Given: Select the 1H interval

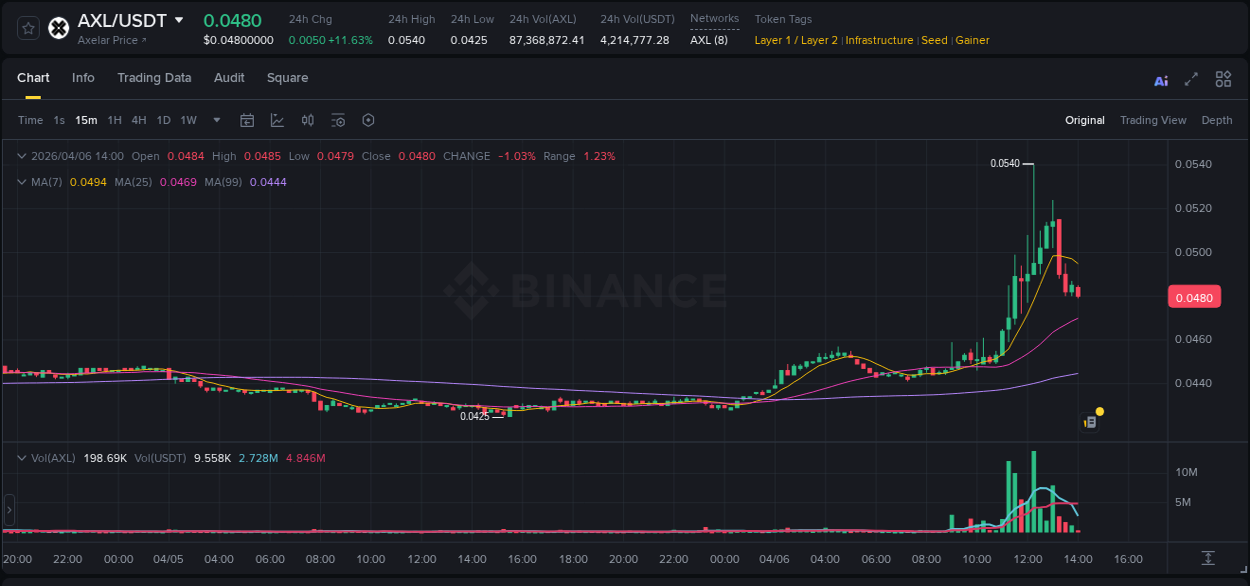Looking at the screenshot, I should pyautogui.click(x=114, y=120).
